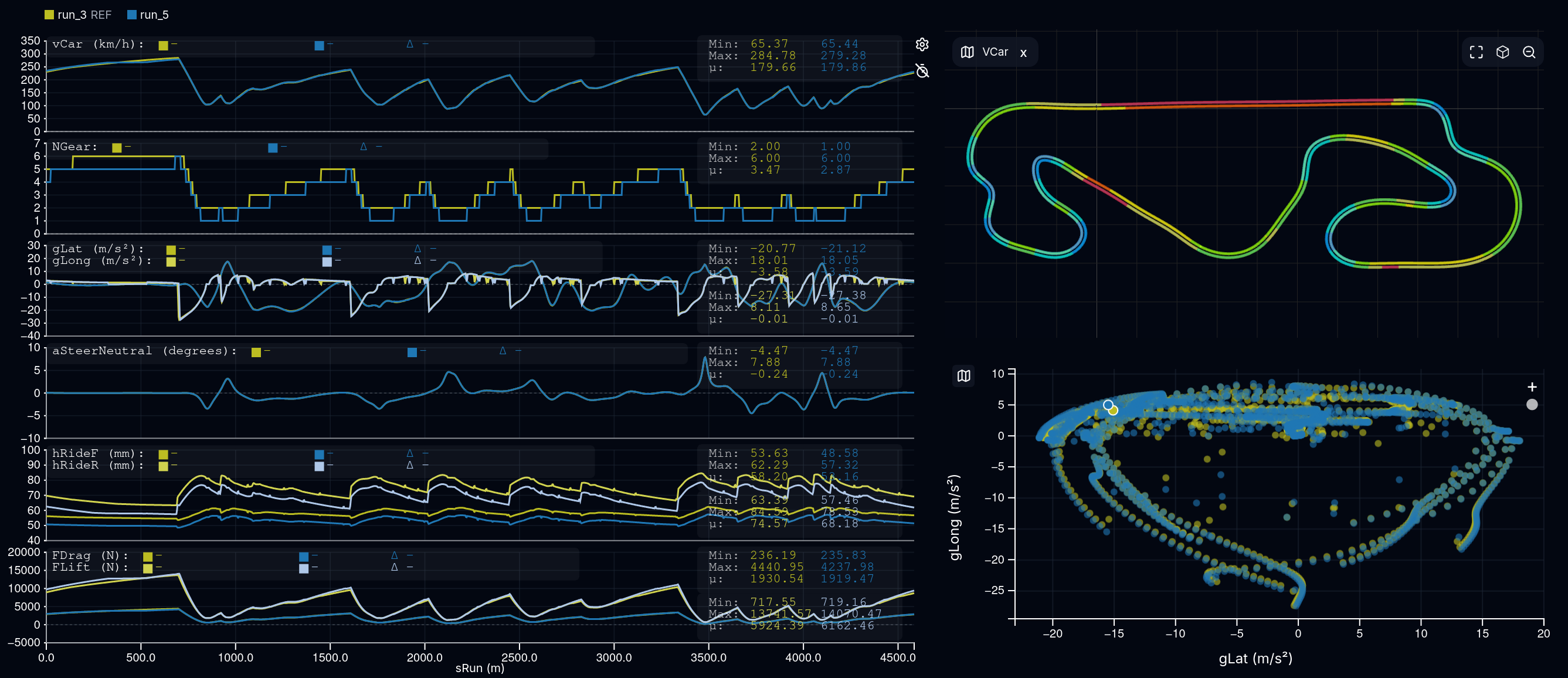Toggle vCar delta triangle marker
1568x678 pixels.
coord(410,45)
